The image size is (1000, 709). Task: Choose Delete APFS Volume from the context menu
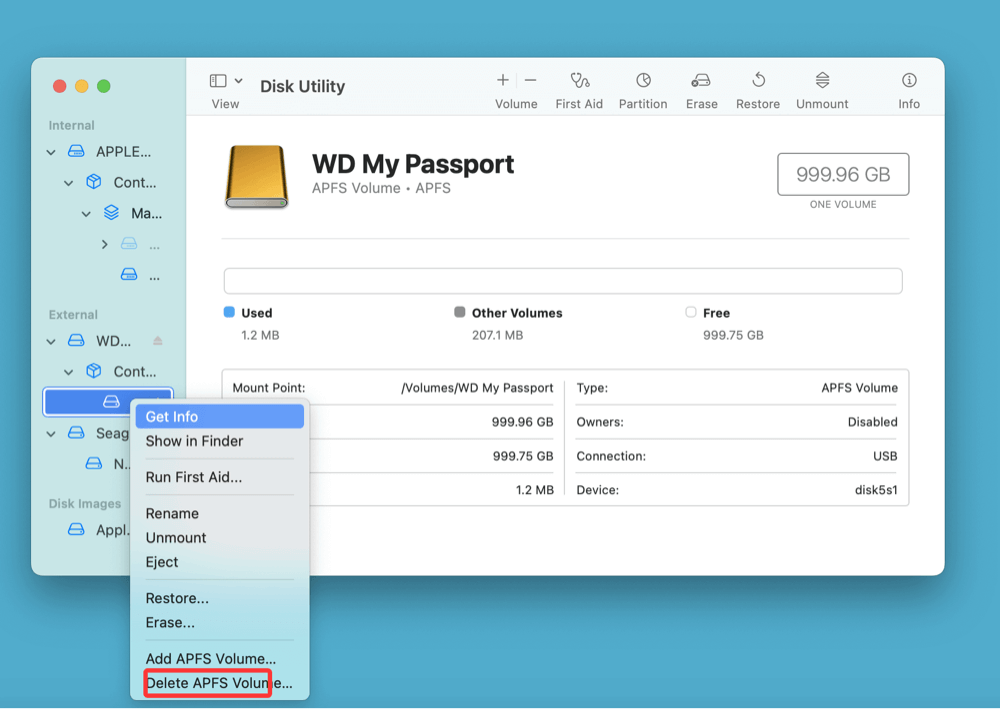205,683
